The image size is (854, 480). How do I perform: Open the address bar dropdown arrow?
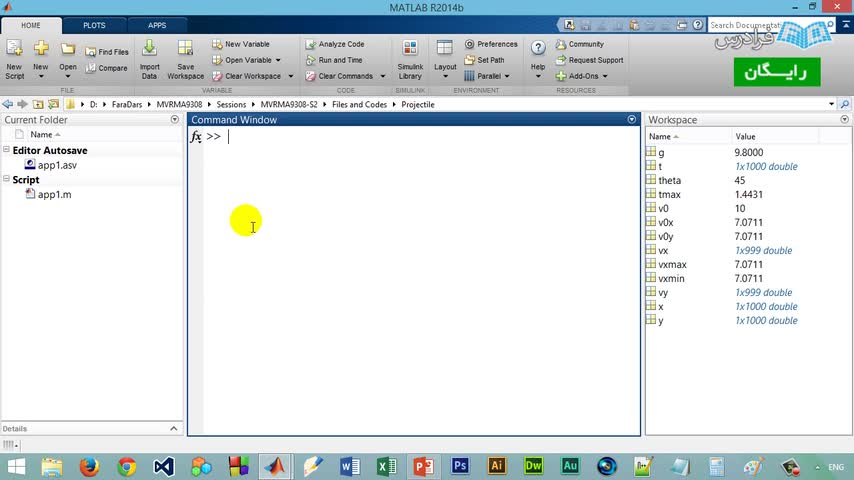pyautogui.click(x=831, y=104)
